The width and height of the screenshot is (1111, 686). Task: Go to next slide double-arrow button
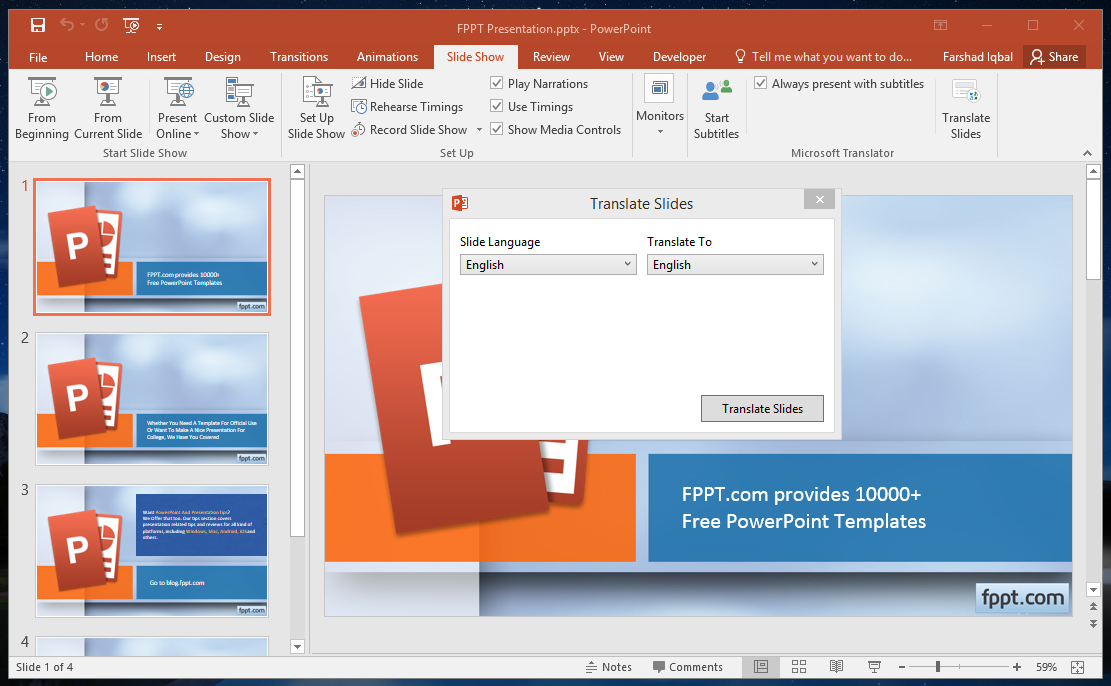tap(1093, 624)
